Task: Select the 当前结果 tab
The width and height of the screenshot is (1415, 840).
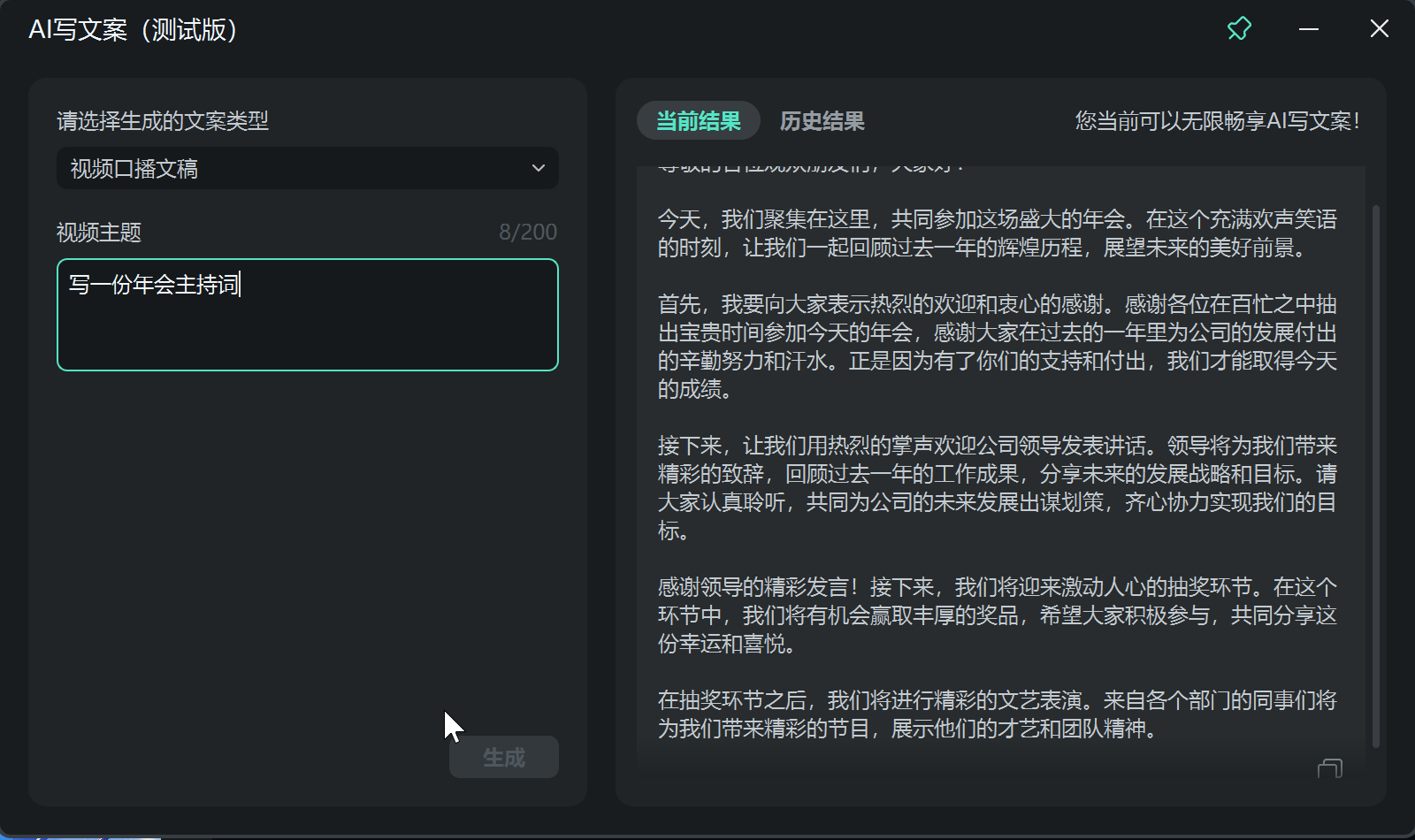Action: (698, 120)
